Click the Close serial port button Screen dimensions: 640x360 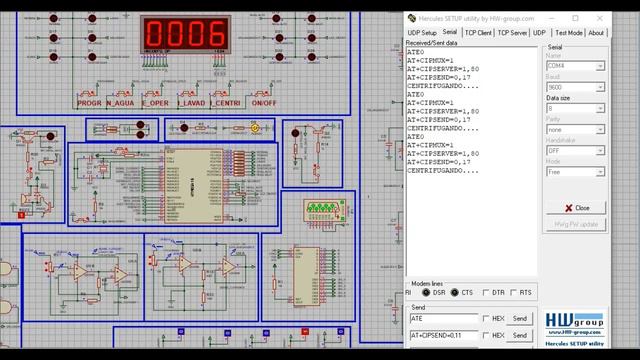576,208
